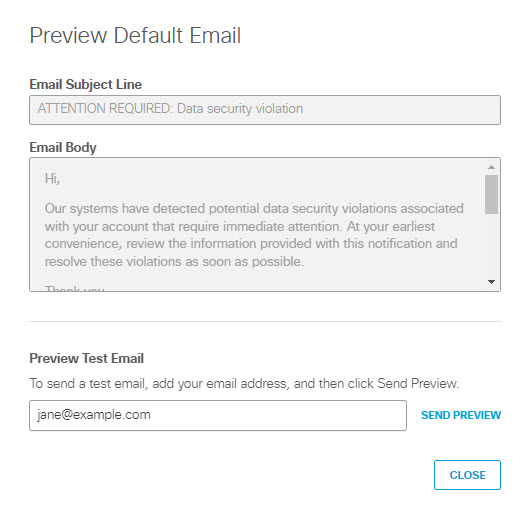The width and height of the screenshot is (526, 516).
Task: Click the "To send a test email" instruction text
Action: point(244,383)
